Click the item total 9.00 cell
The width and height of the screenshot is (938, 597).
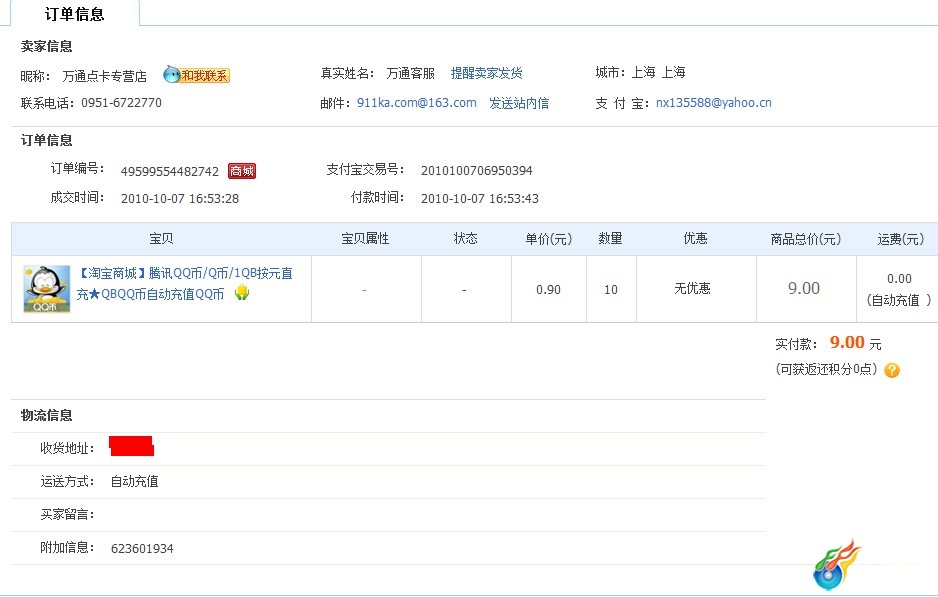point(804,288)
